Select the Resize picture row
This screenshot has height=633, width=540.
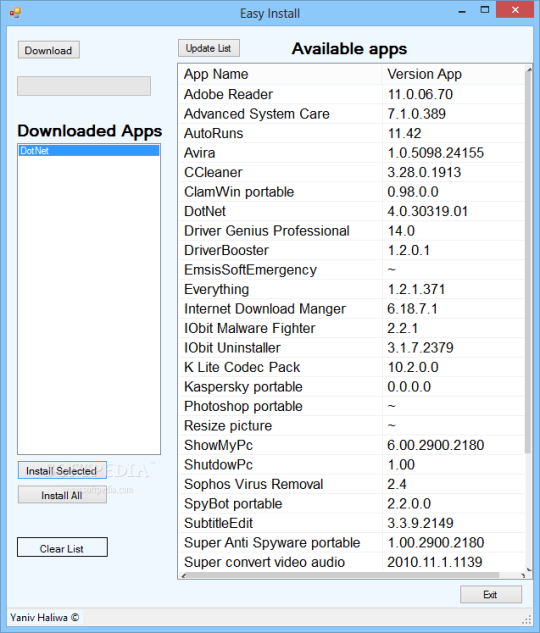[352, 425]
